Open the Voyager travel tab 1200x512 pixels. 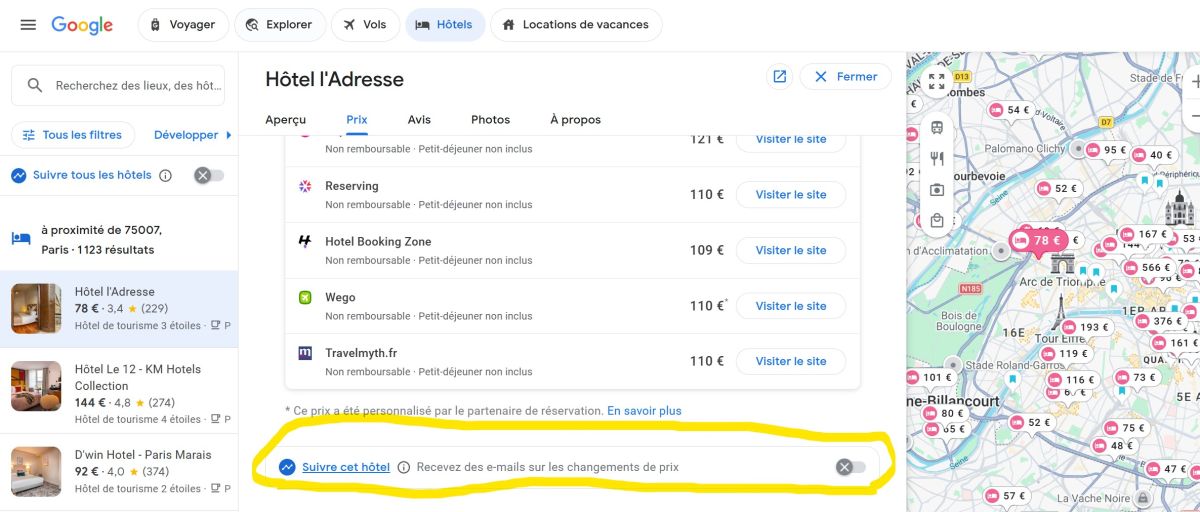pos(183,25)
